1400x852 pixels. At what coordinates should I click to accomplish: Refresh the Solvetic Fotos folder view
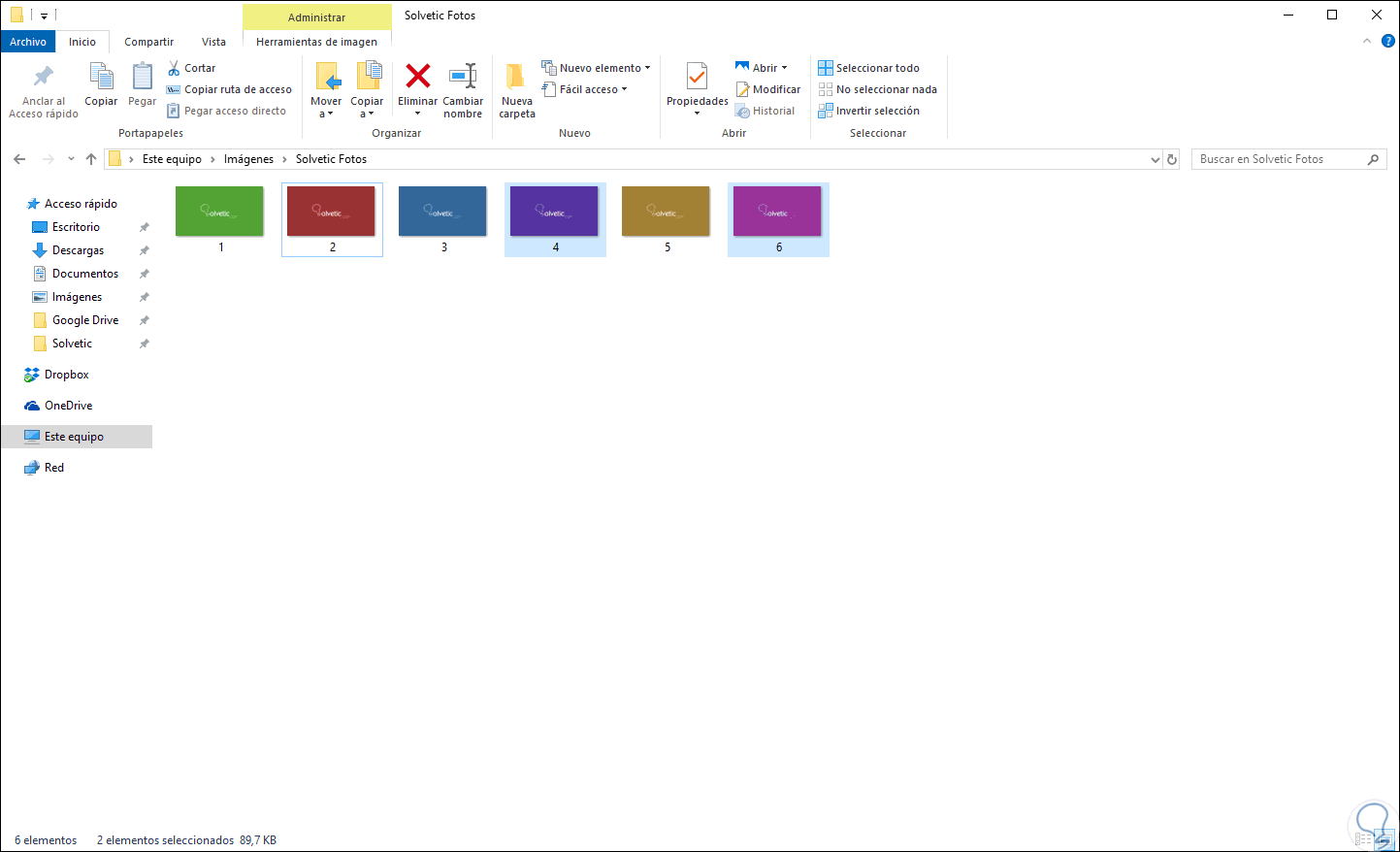(1172, 159)
